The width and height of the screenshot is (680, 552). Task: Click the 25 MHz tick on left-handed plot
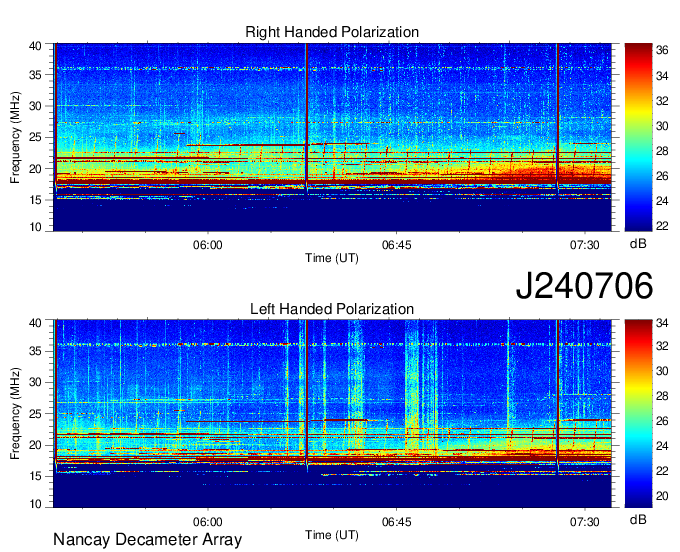click(35, 414)
